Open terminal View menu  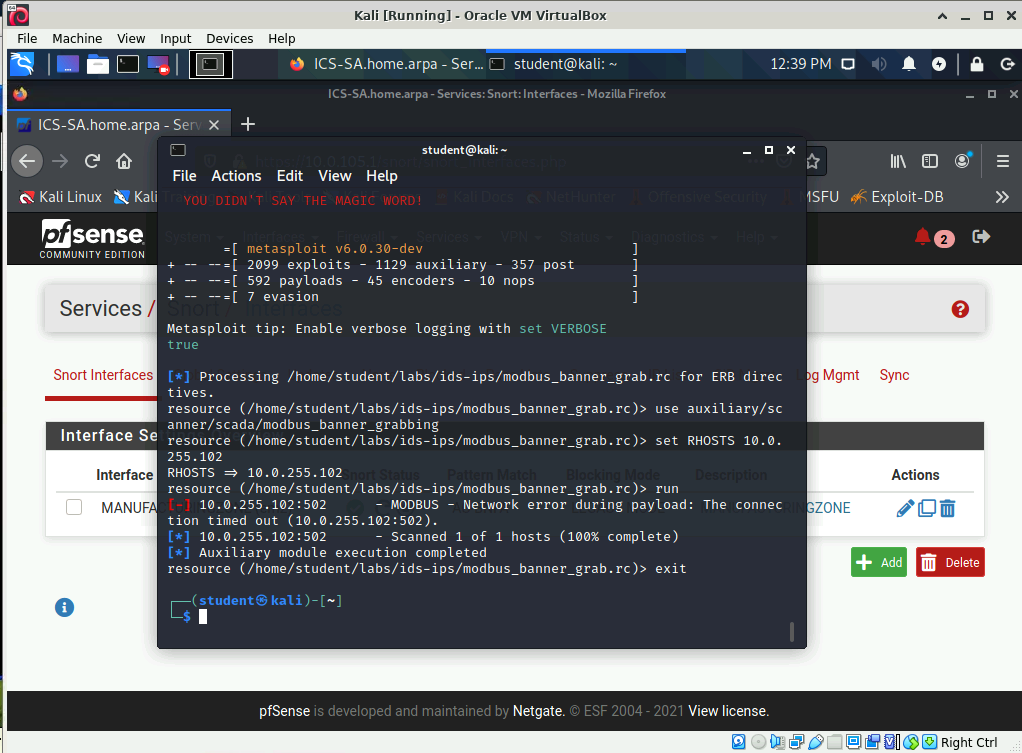[334, 176]
